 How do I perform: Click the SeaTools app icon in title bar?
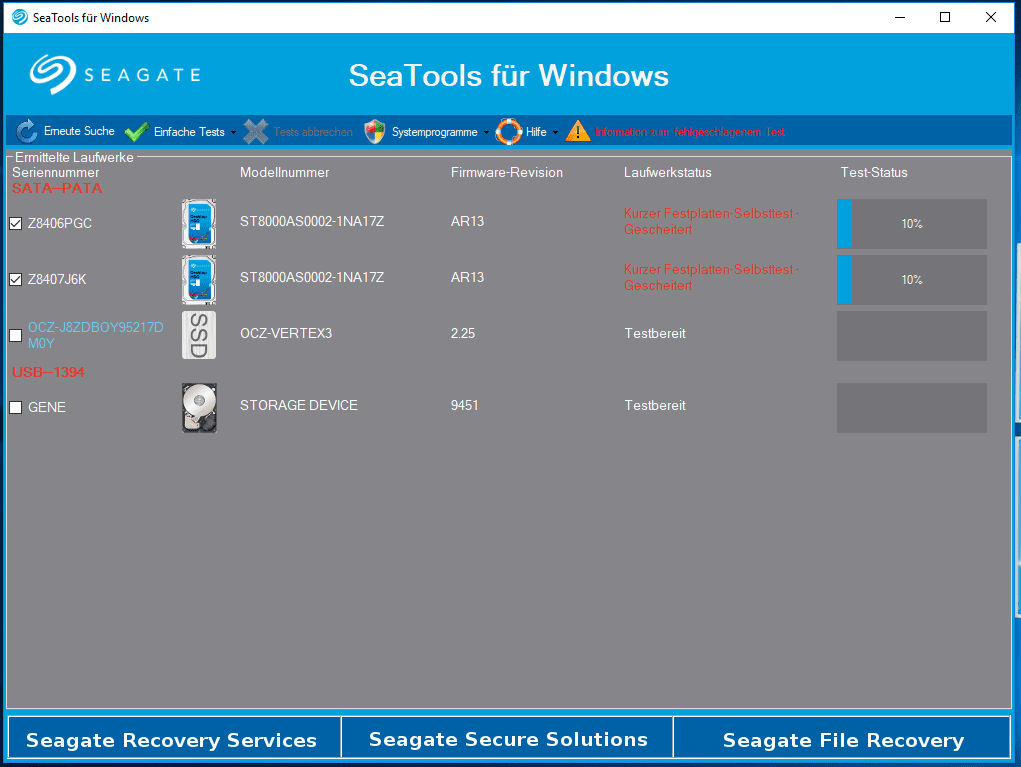pos(20,18)
